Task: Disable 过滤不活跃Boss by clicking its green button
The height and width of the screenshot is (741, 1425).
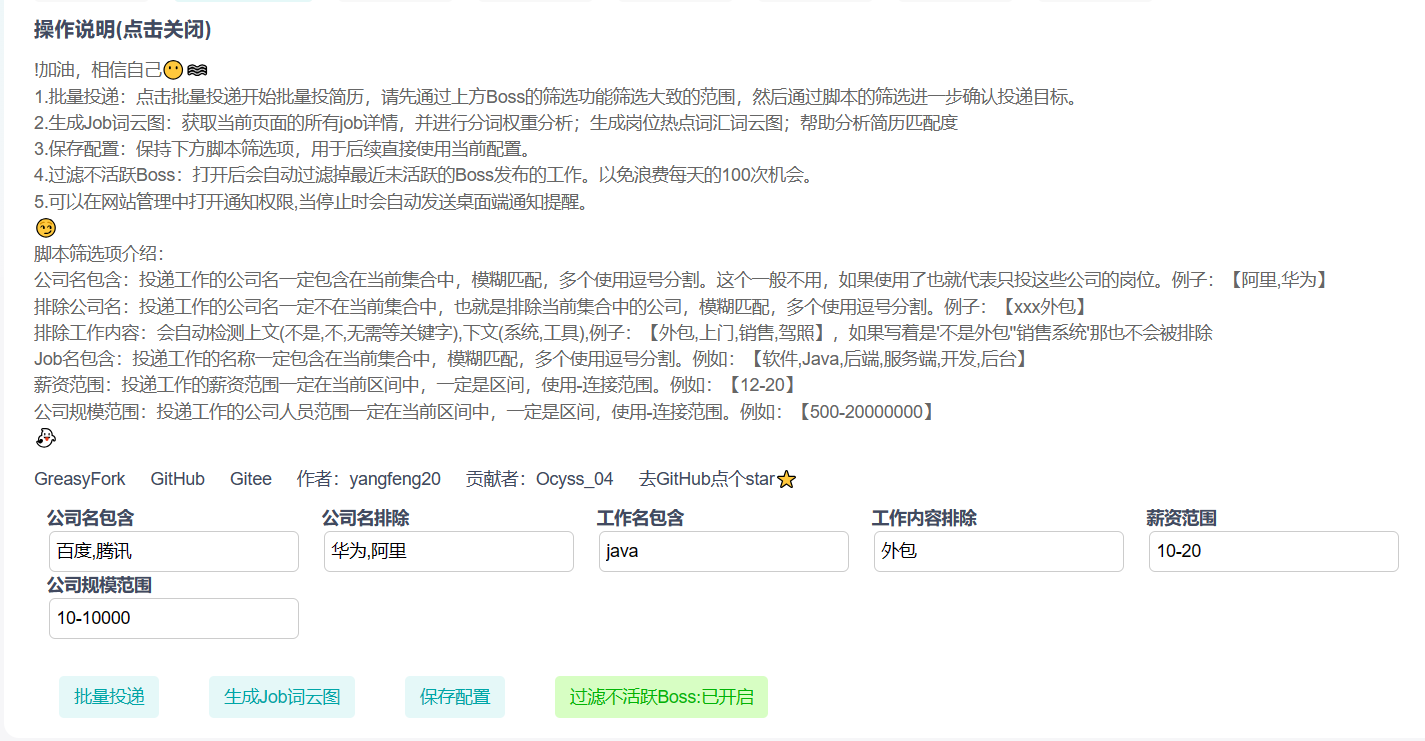Action: pyautogui.click(x=661, y=696)
